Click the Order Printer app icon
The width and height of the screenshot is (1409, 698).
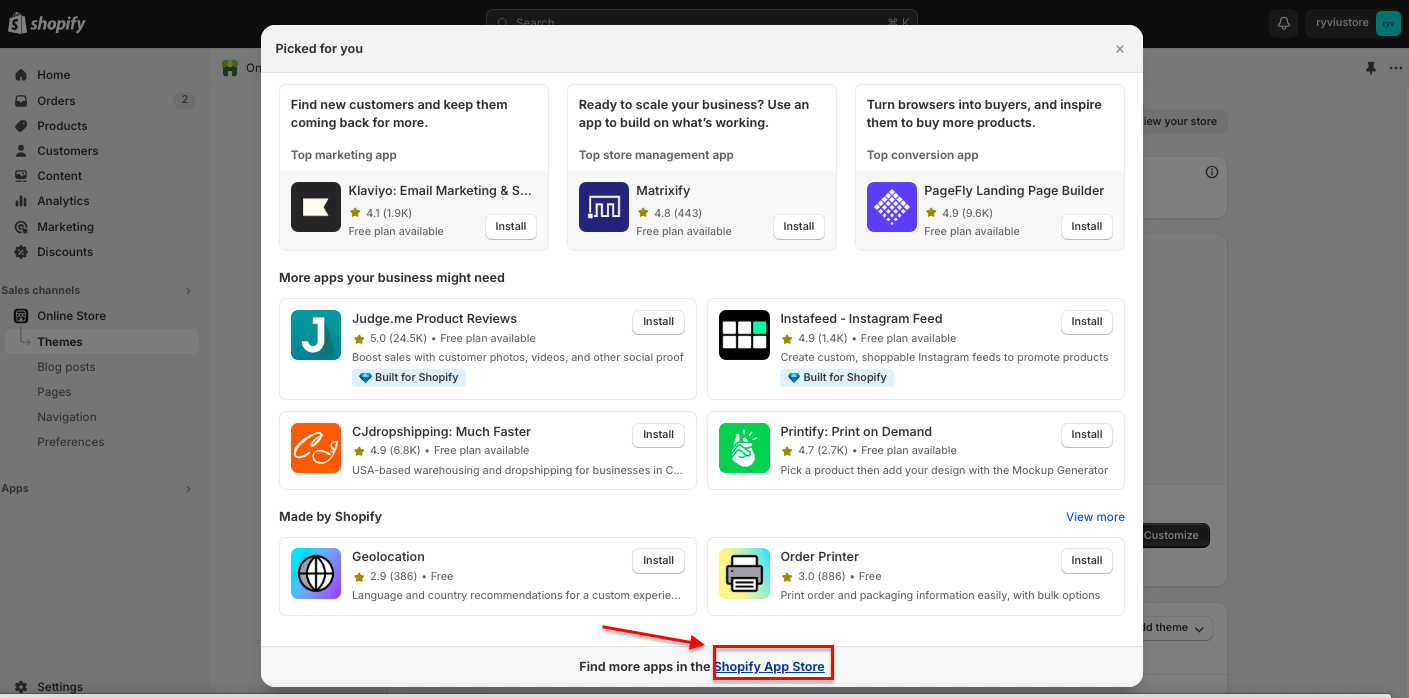[x=745, y=574]
